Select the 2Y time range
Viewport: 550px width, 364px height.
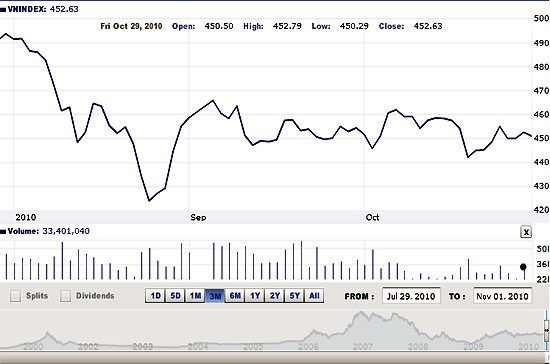point(275,296)
